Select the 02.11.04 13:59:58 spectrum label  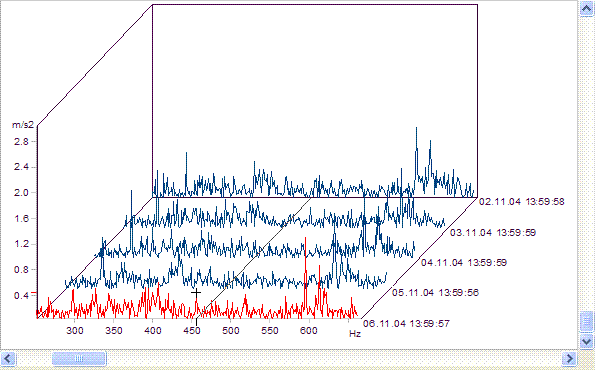coord(521,202)
